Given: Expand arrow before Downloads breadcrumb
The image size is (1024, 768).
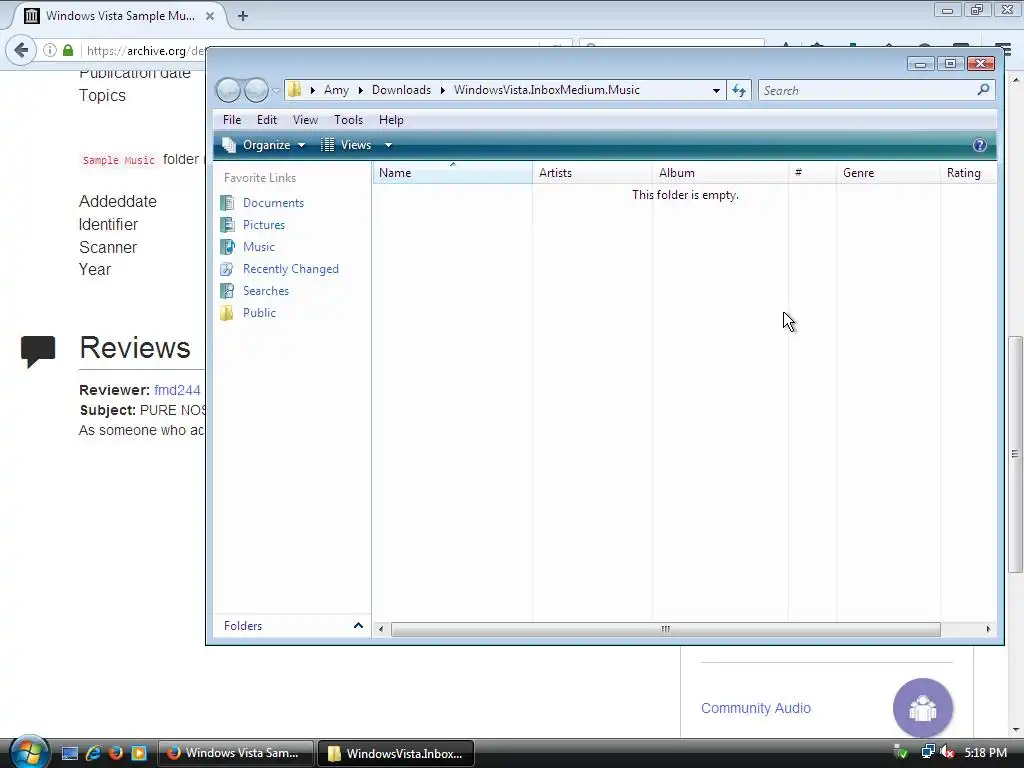Looking at the screenshot, I should pyautogui.click(x=360, y=90).
